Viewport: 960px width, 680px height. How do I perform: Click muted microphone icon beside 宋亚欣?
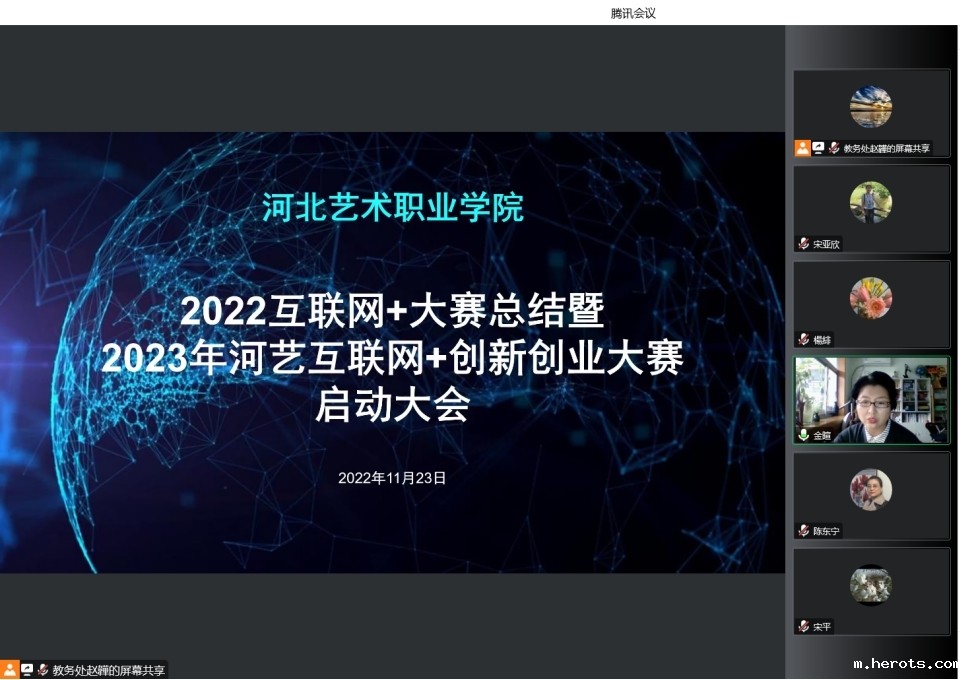(803, 244)
